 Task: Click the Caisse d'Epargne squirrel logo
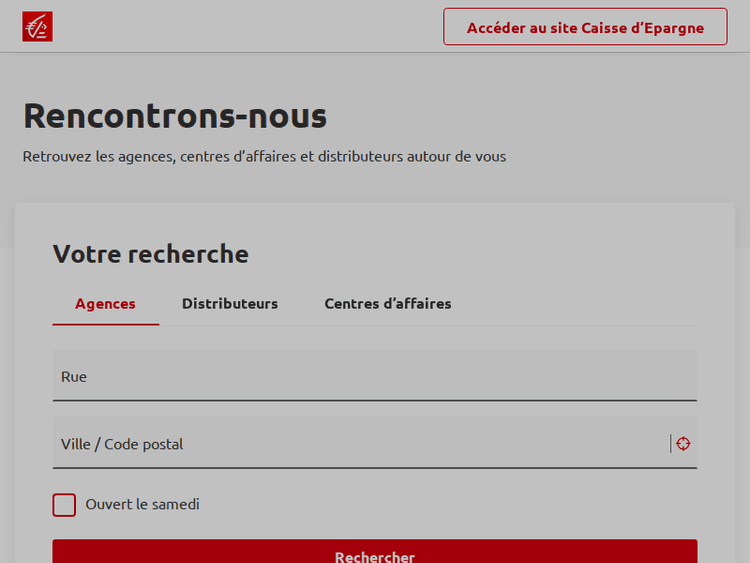37,27
